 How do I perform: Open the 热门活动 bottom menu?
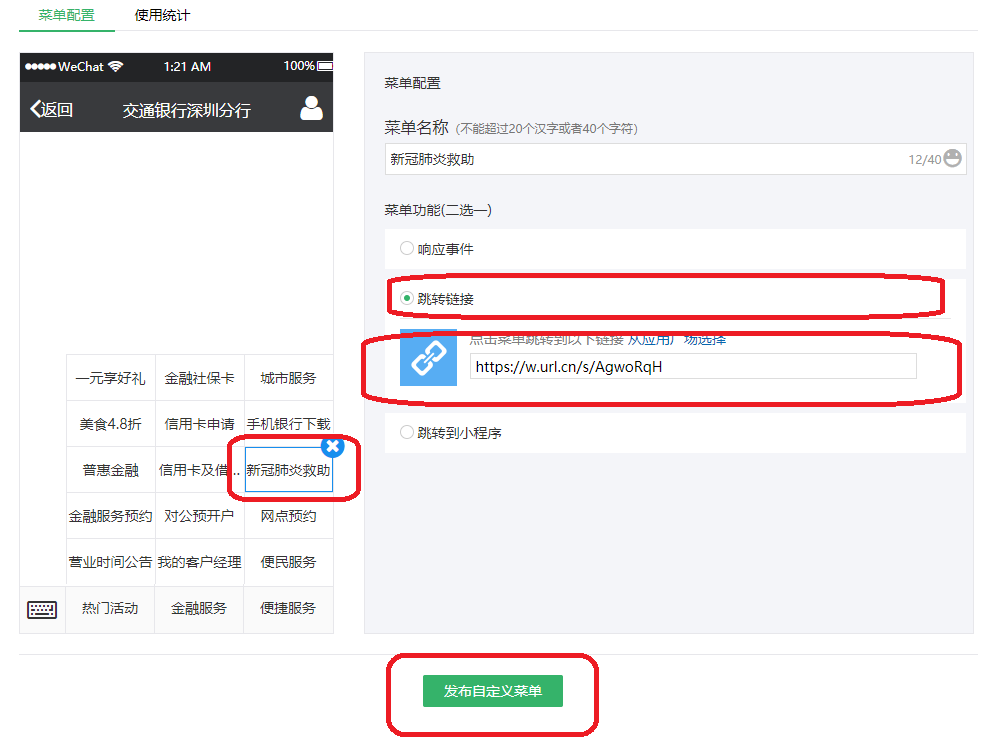[110, 609]
